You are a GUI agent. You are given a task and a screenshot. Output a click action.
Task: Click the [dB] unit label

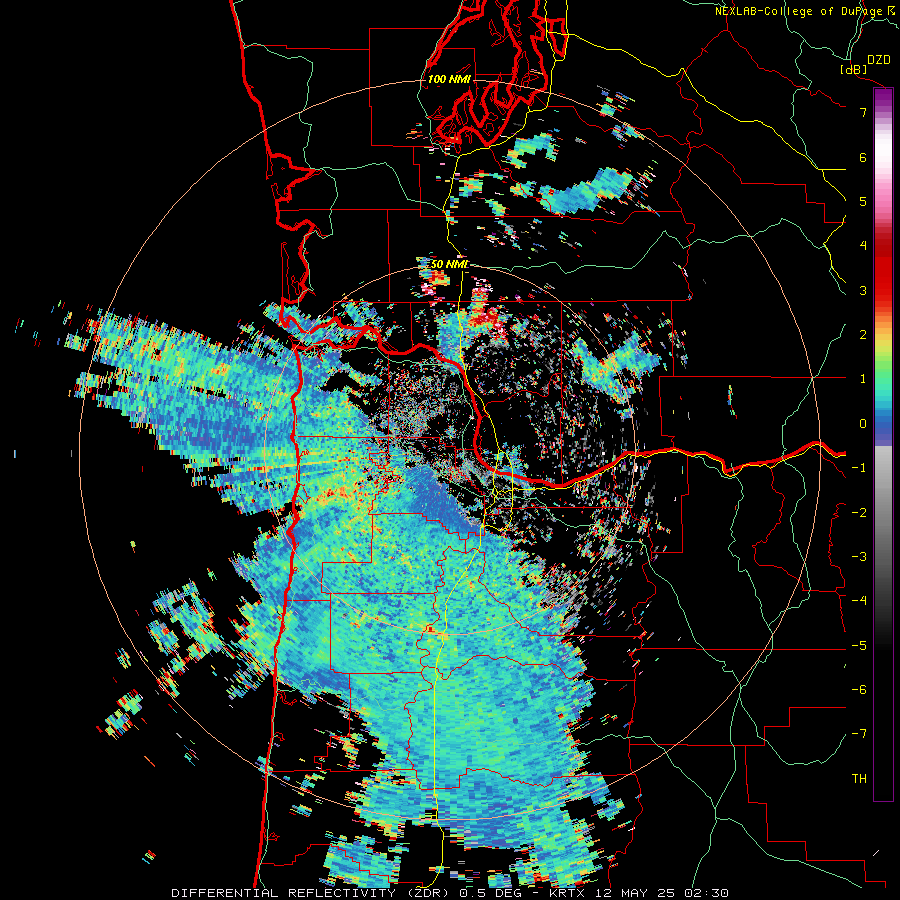[853, 69]
